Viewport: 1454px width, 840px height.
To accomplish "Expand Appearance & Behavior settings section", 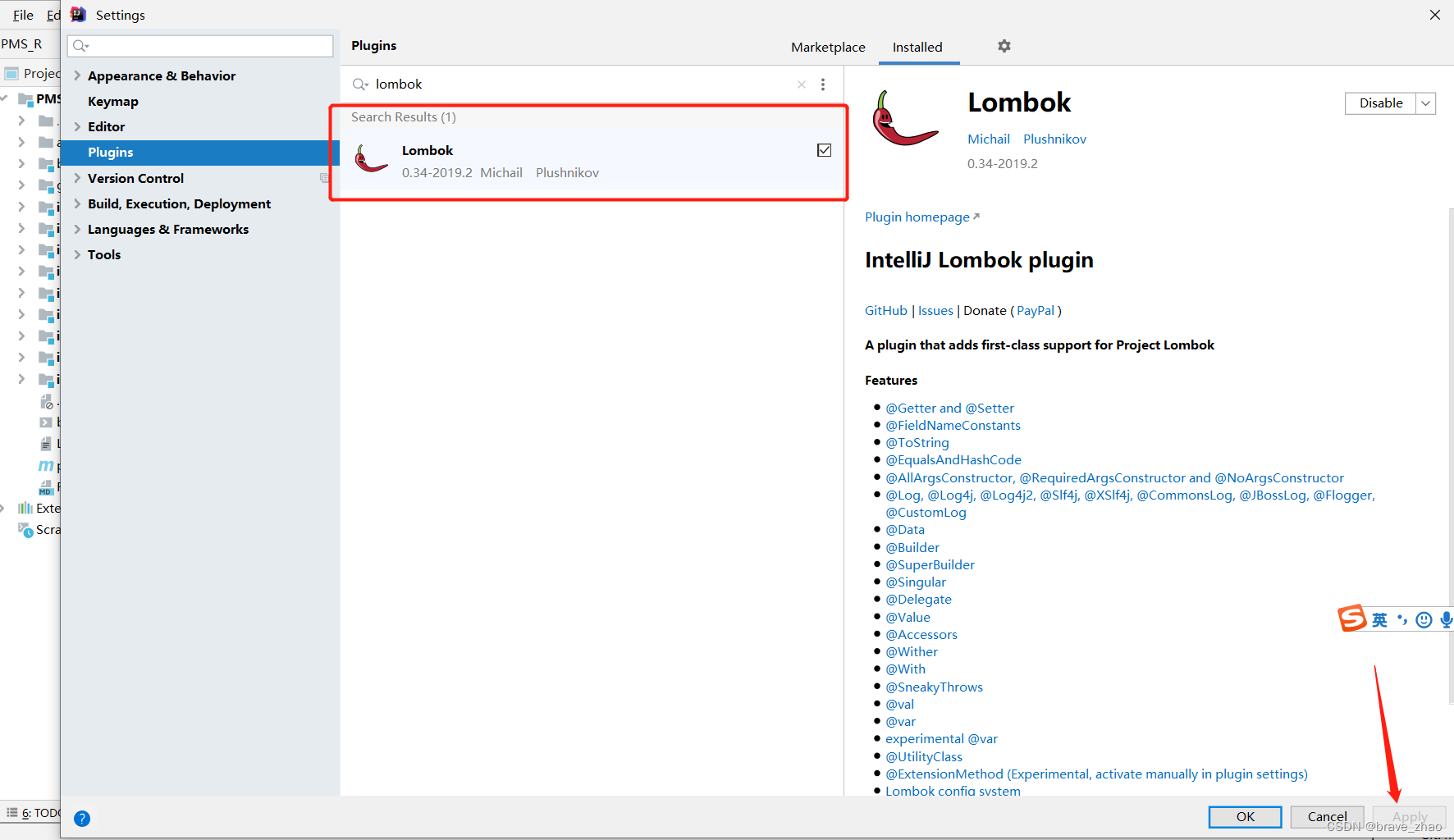I will point(77,75).
